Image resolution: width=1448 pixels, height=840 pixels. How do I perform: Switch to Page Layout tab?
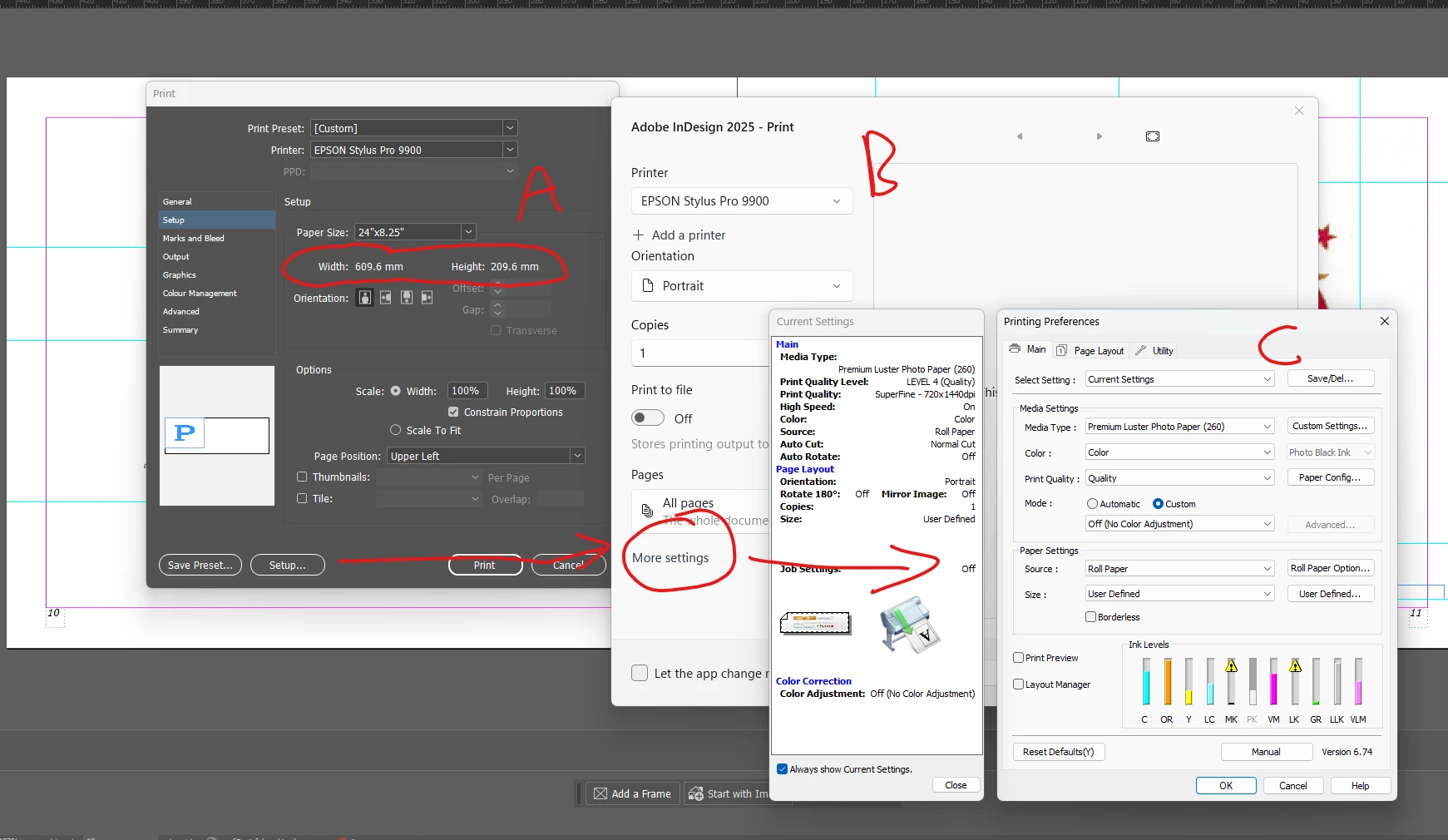pos(1090,351)
